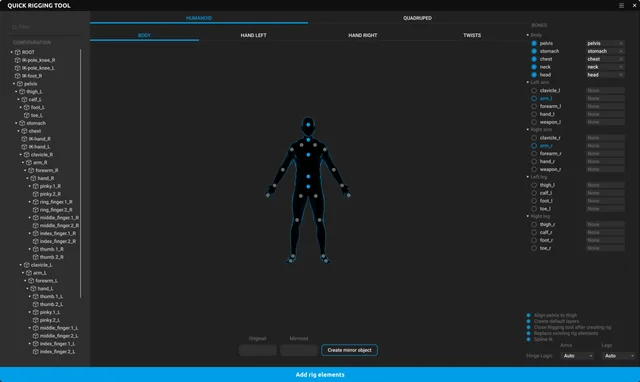Collapse the Left arm bones group

click(x=527, y=82)
